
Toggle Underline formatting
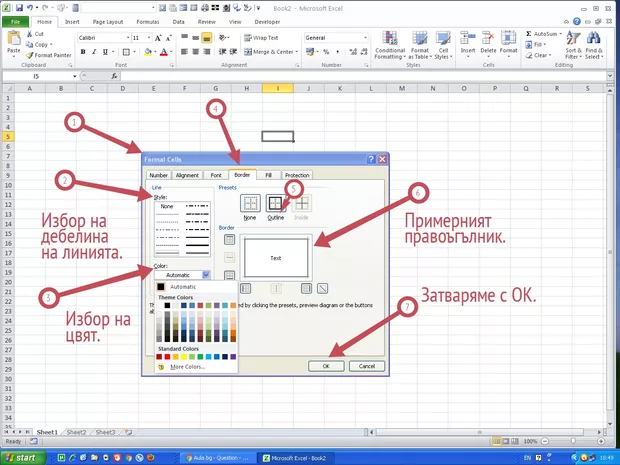coord(105,52)
